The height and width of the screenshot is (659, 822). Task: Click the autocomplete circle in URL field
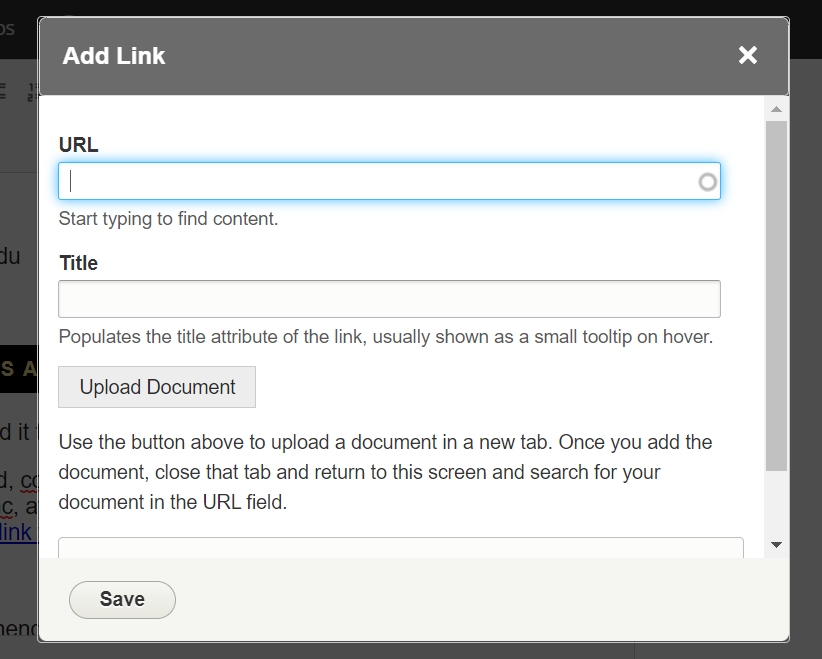coord(707,182)
